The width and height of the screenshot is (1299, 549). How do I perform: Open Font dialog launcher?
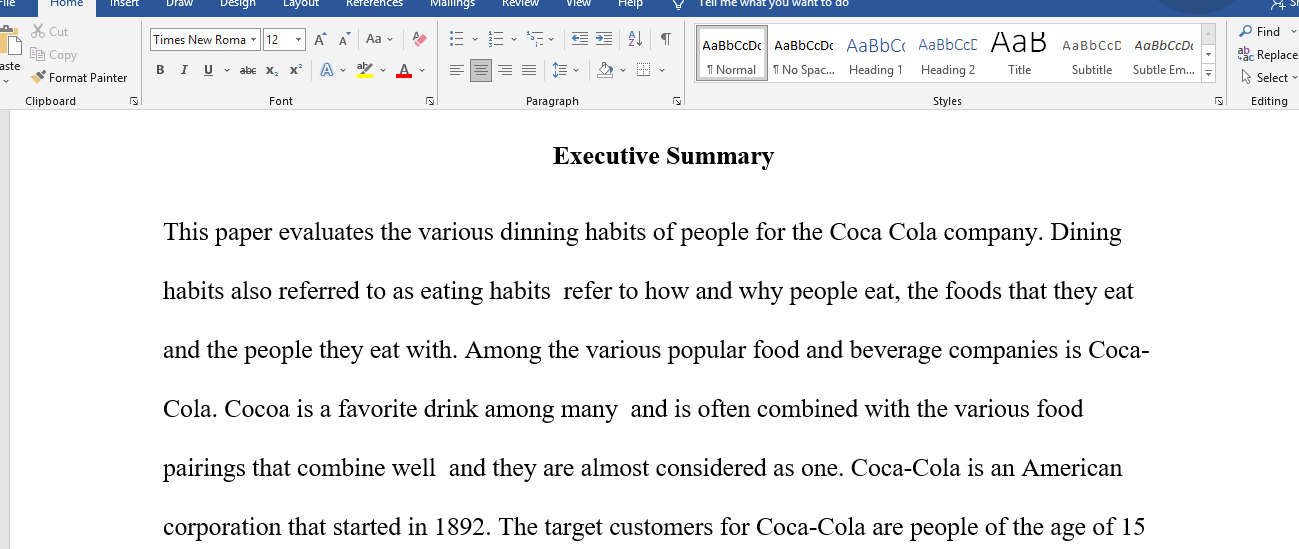[430, 101]
